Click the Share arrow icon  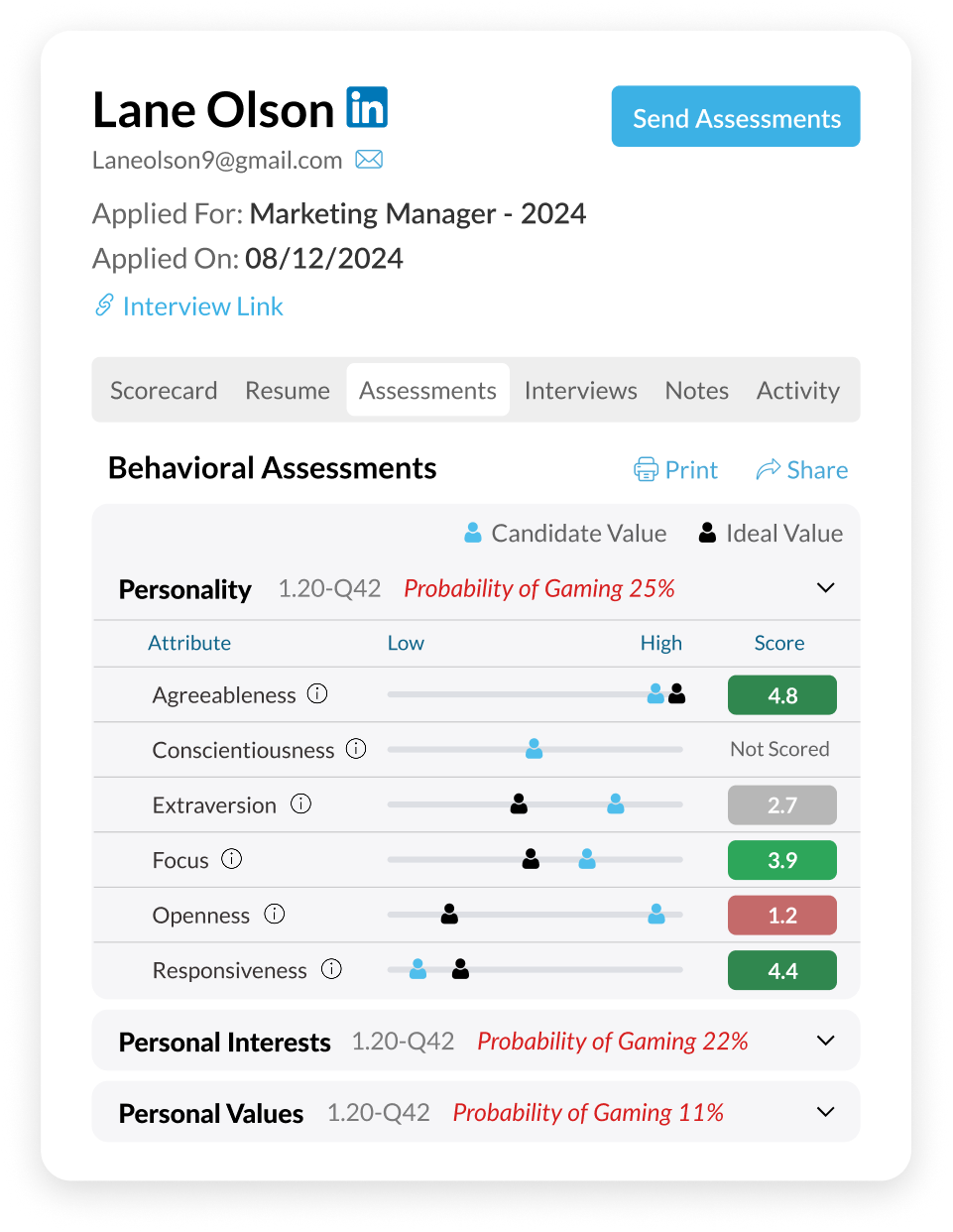click(771, 468)
